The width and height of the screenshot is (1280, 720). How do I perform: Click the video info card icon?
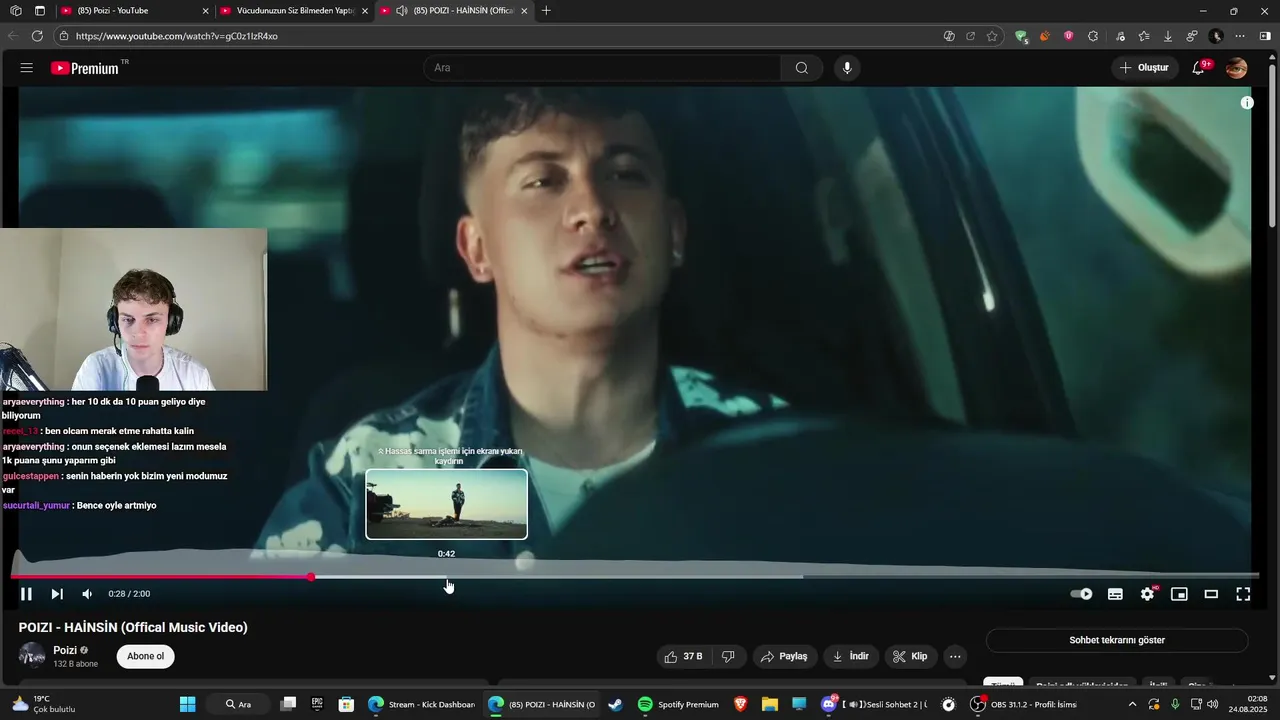click(1247, 103)
